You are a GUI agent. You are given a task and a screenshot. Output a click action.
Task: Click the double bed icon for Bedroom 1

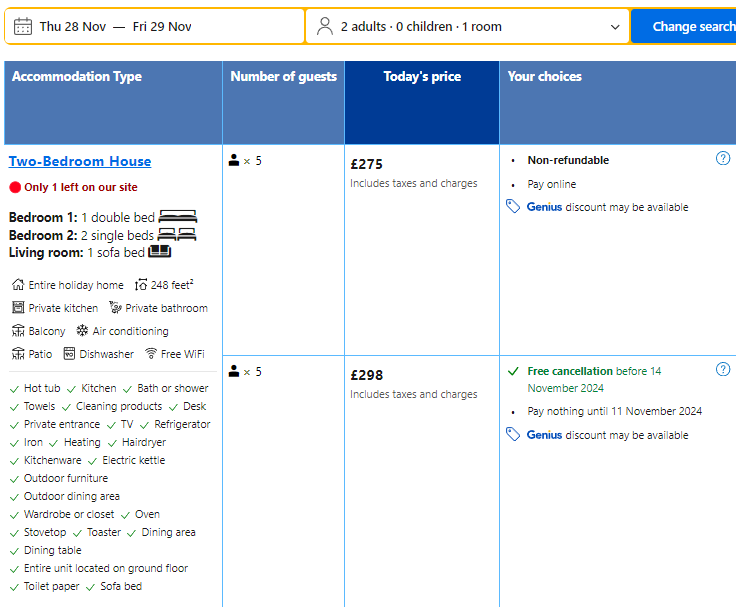178,216
